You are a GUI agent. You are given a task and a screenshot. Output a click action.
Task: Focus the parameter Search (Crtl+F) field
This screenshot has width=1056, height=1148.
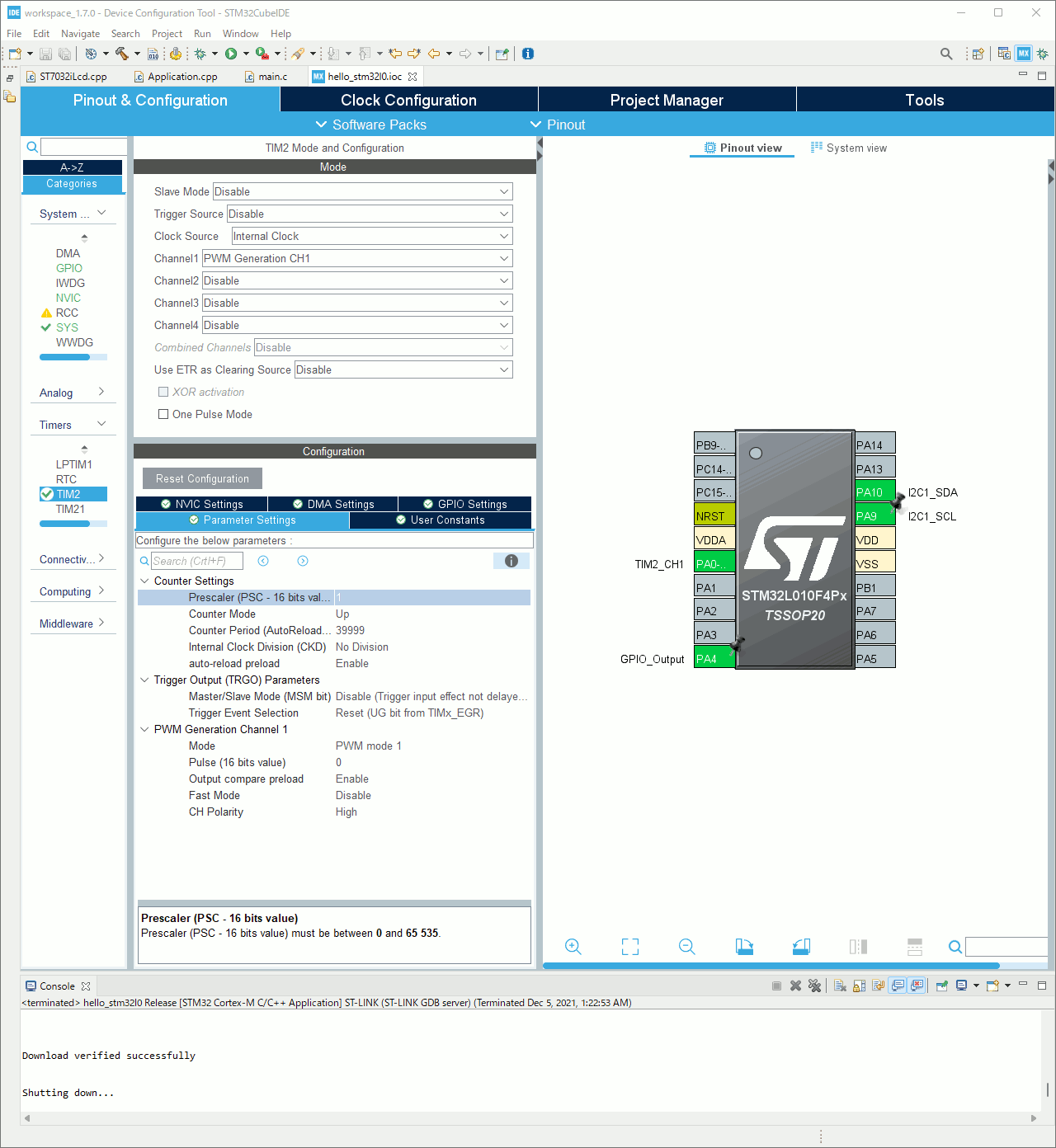197,561
